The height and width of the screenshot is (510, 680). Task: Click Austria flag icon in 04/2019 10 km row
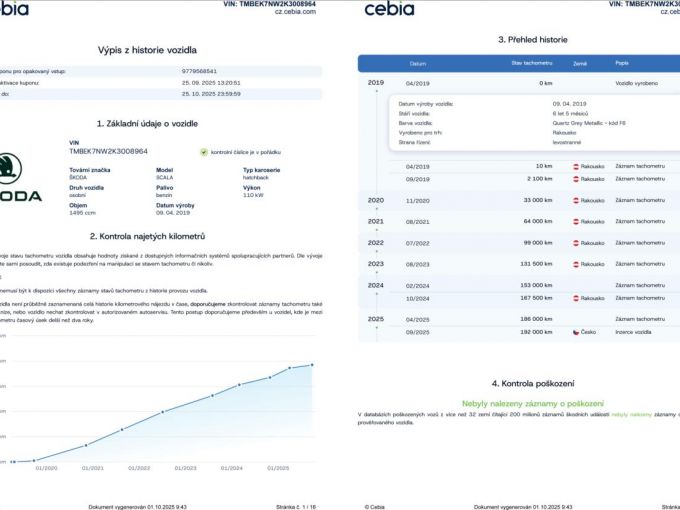point(576,167)
